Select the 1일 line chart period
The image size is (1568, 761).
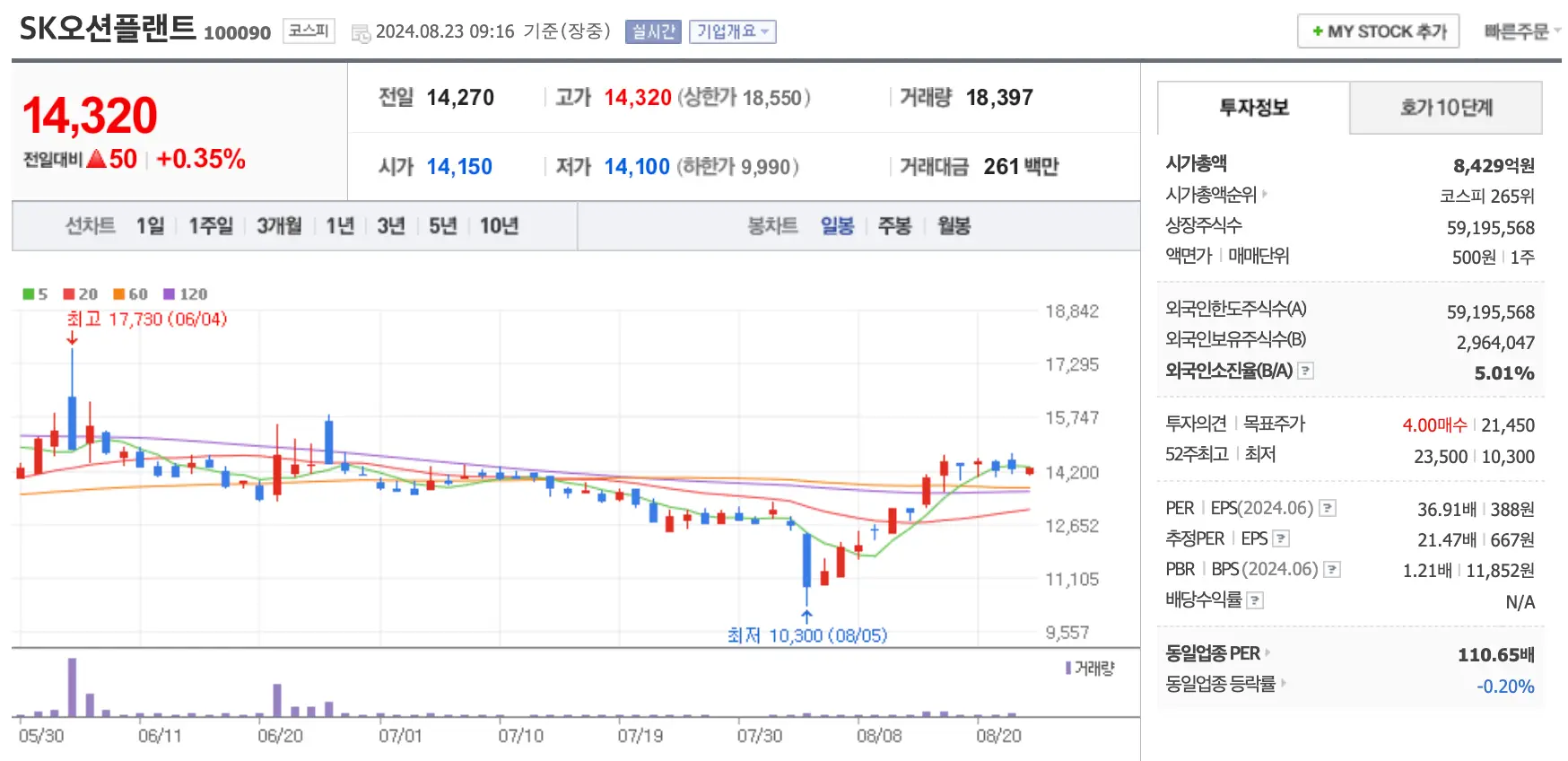(x=150, y=226)
